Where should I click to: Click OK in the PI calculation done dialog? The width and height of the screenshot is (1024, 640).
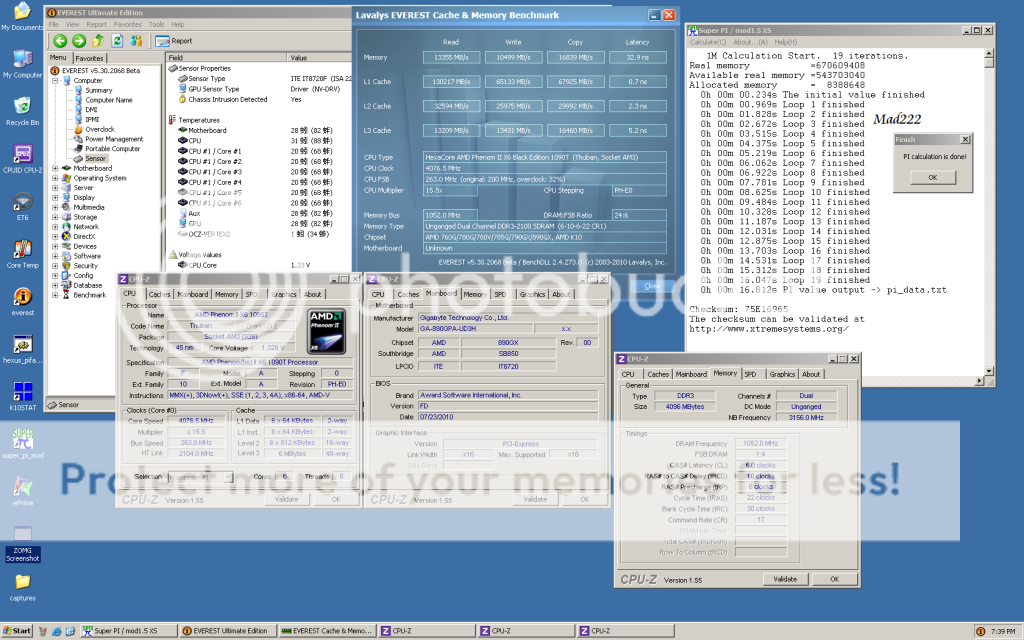tap(932, 177)
